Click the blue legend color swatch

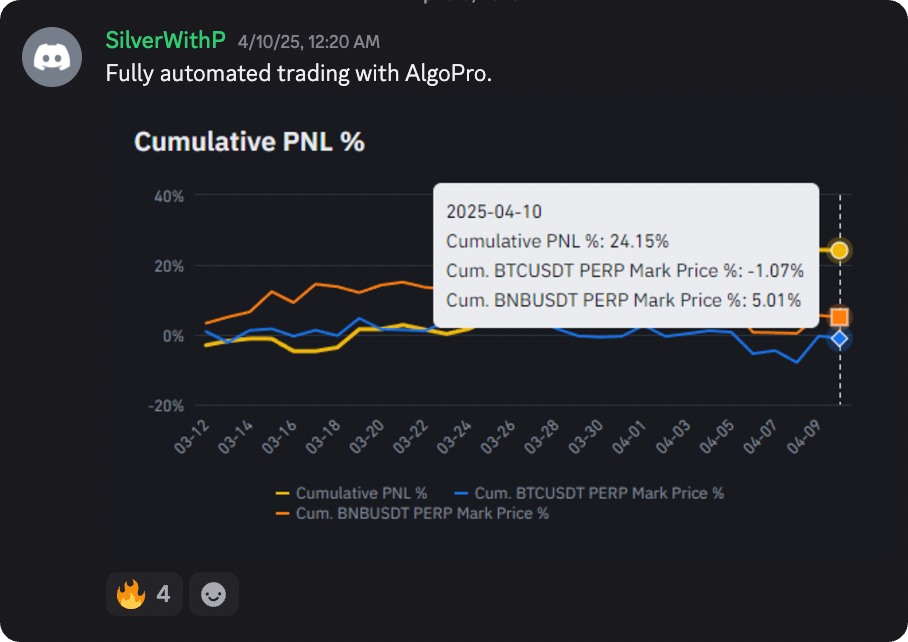[461, 493]
